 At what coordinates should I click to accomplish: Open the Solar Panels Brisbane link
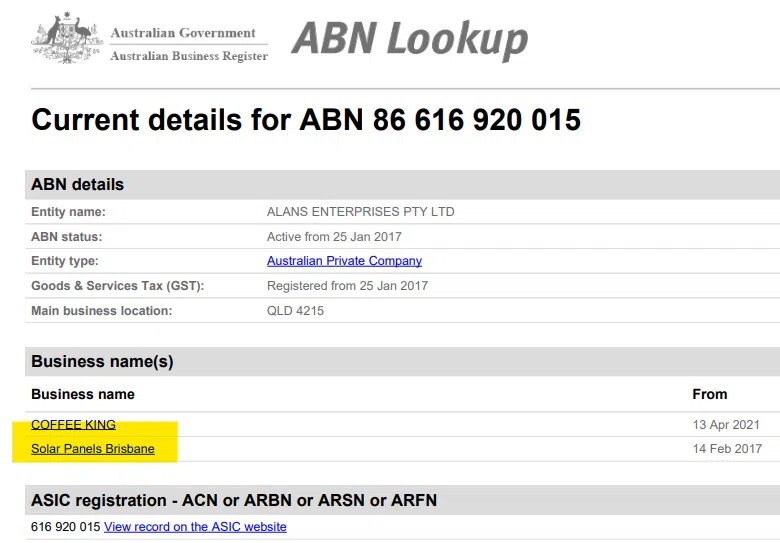point(93,449)
